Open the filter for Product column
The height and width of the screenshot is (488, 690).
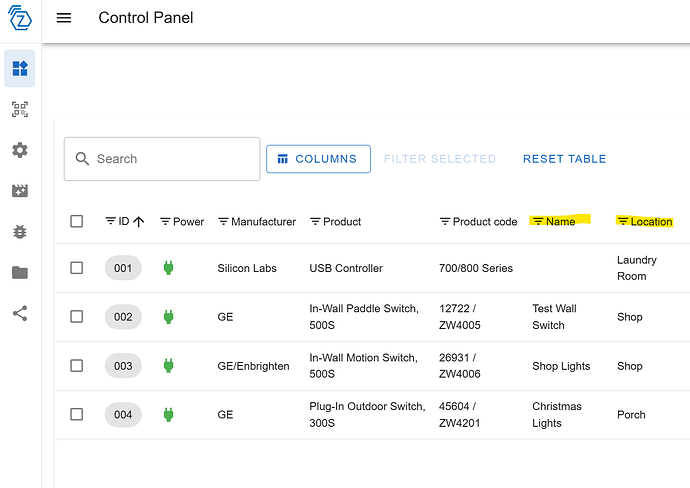(x=316, y=222)
